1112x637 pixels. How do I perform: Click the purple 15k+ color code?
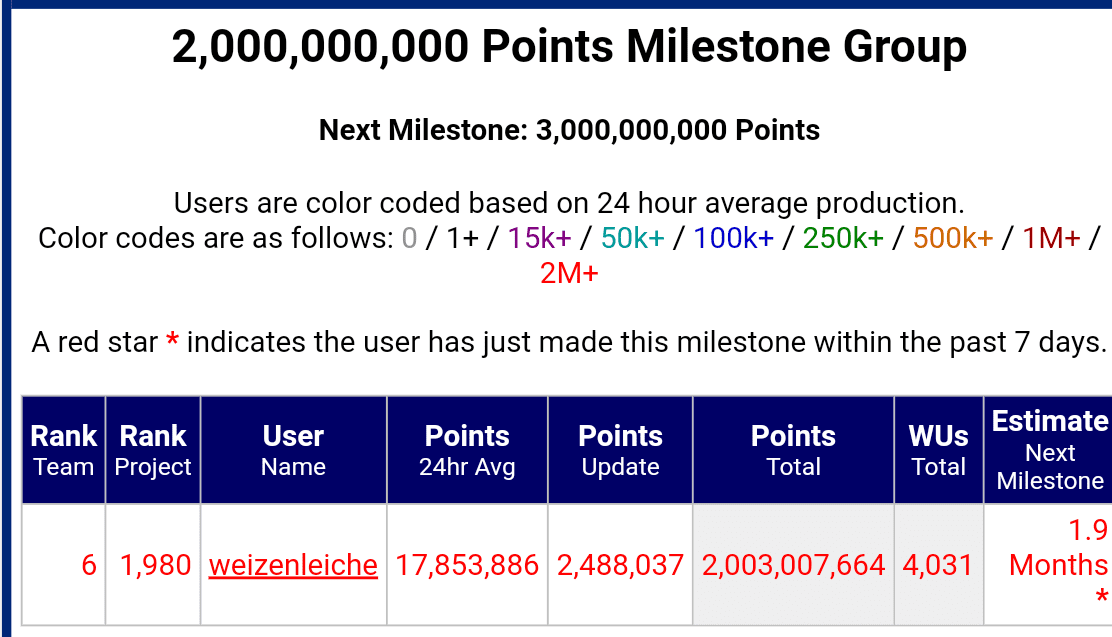(x=539, y=238)
